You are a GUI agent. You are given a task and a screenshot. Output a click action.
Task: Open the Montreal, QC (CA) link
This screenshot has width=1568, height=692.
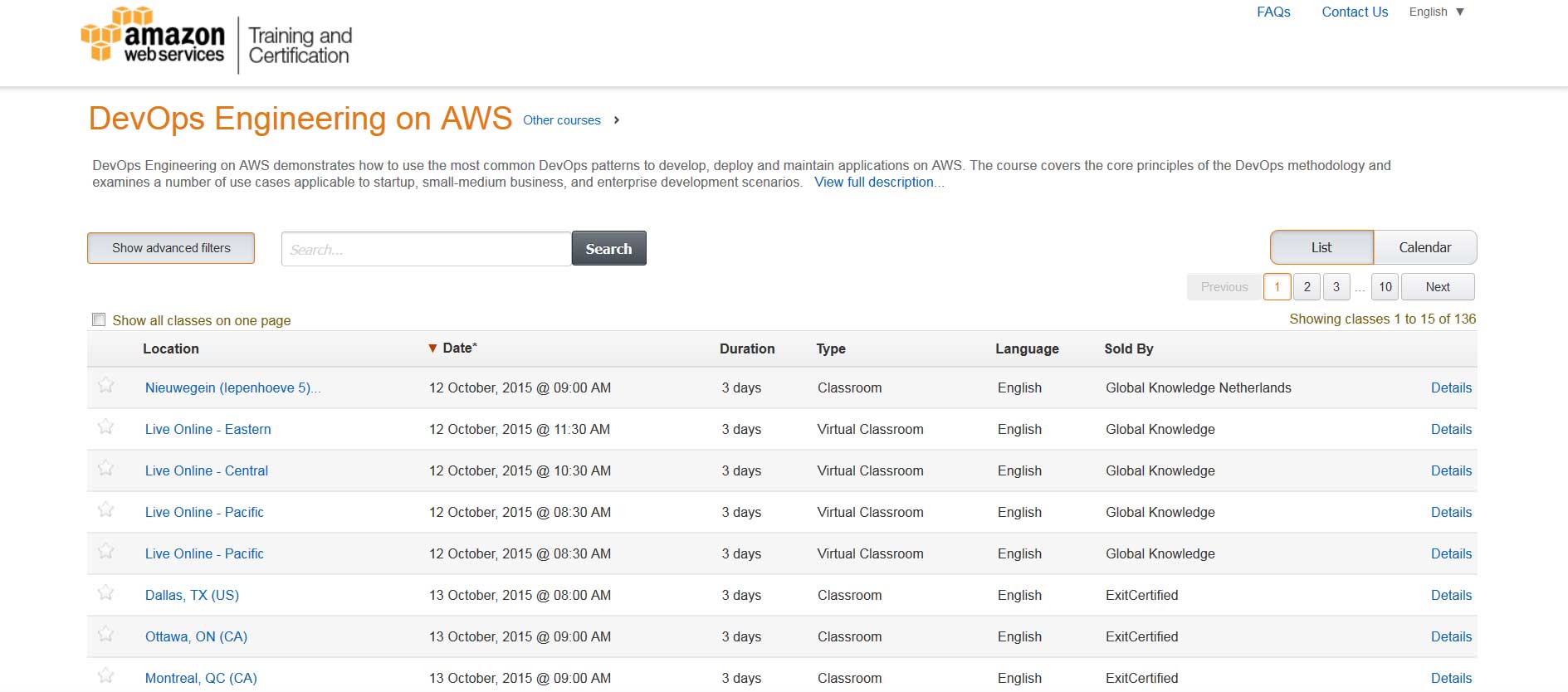pos(201,678)
